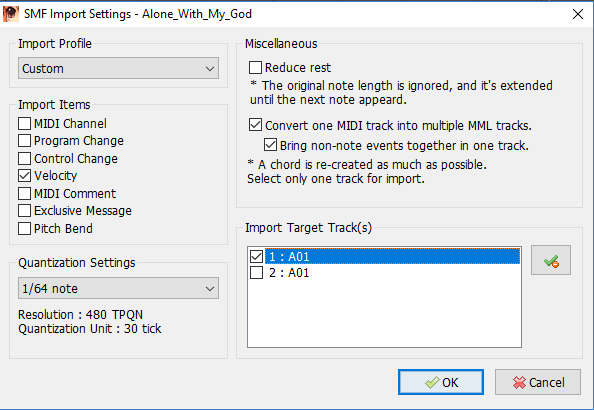
Task: Click the 'Resolution : 480 TPQN' text
Action: pyautogui.click(x=80, y=315)
